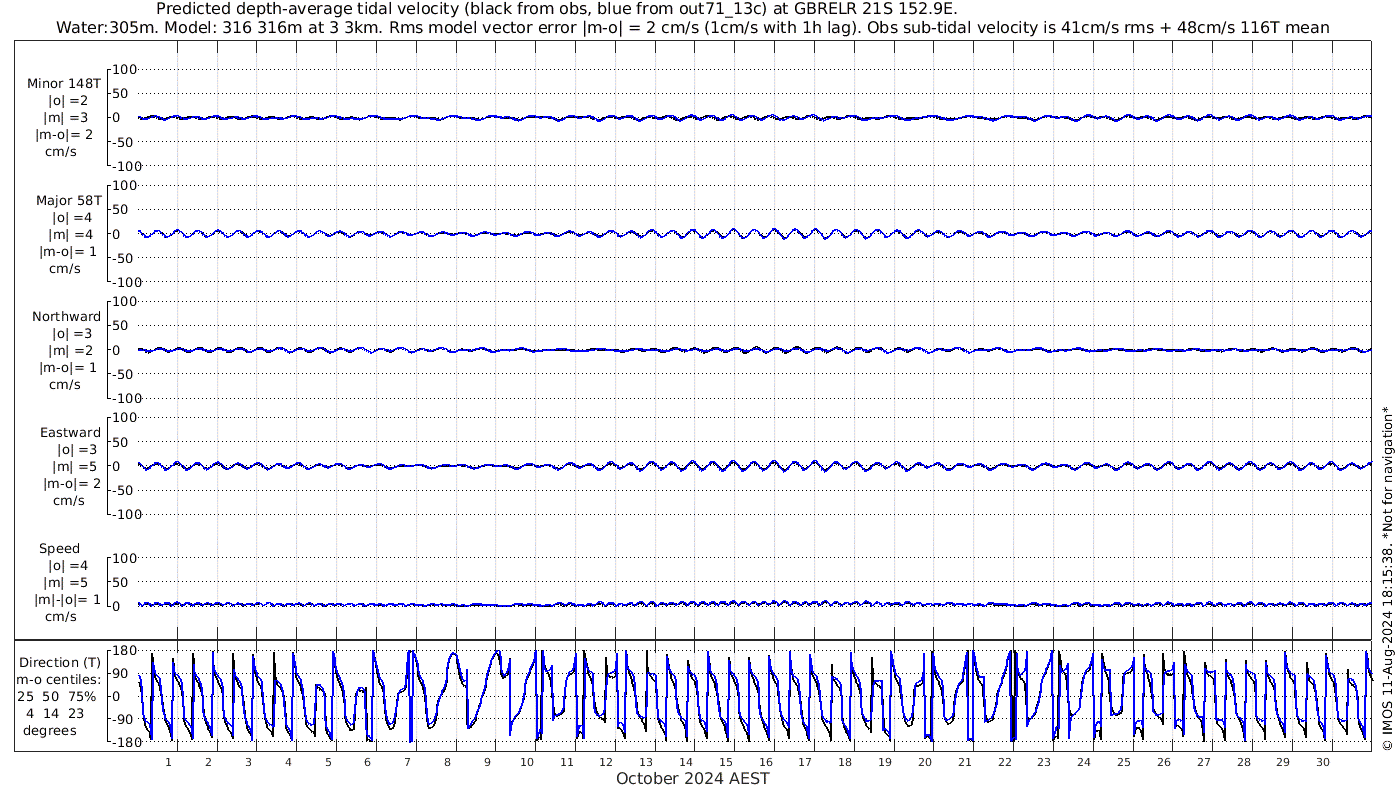Click the '100' tick on the Speed axis
Screen dimensions: 1400x800
[x=124, y=558]
